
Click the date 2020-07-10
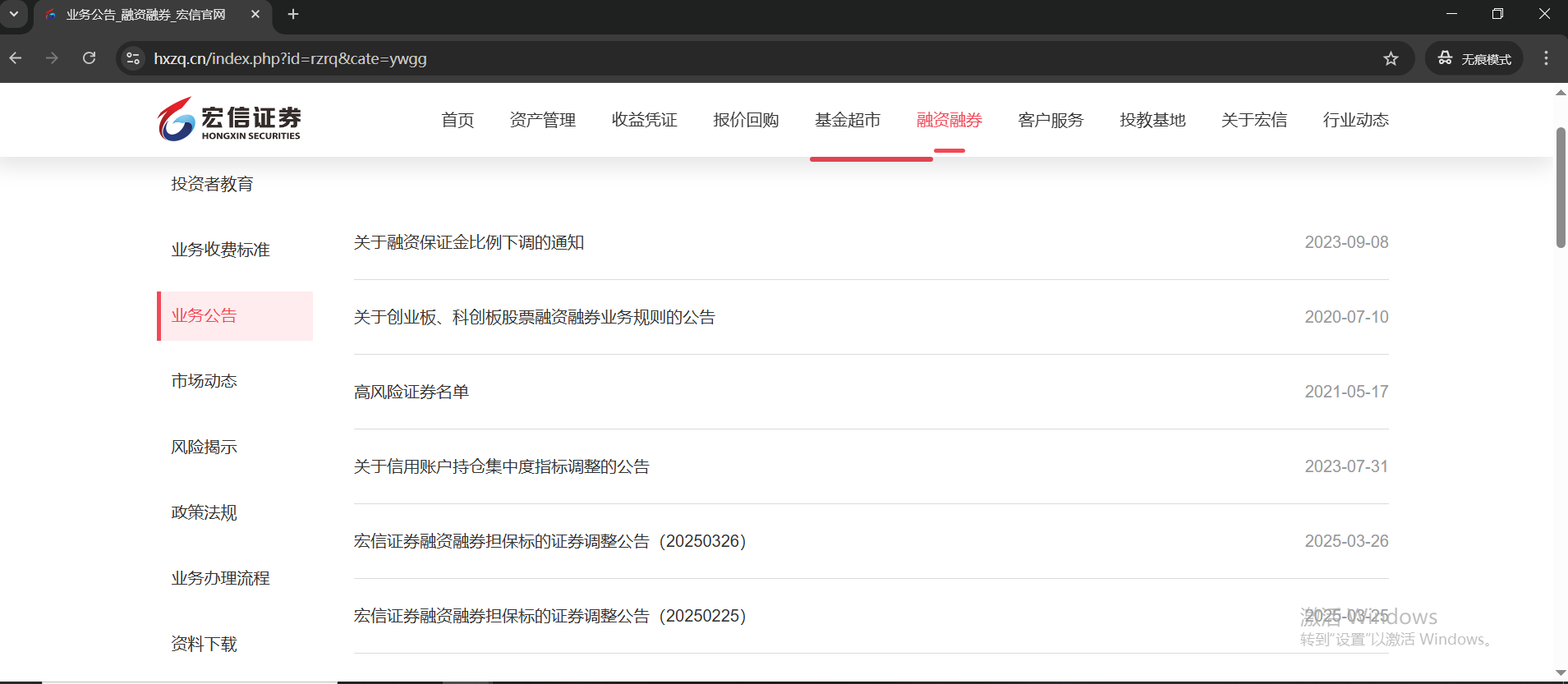pyautogui.click(x=1347, y=317)
